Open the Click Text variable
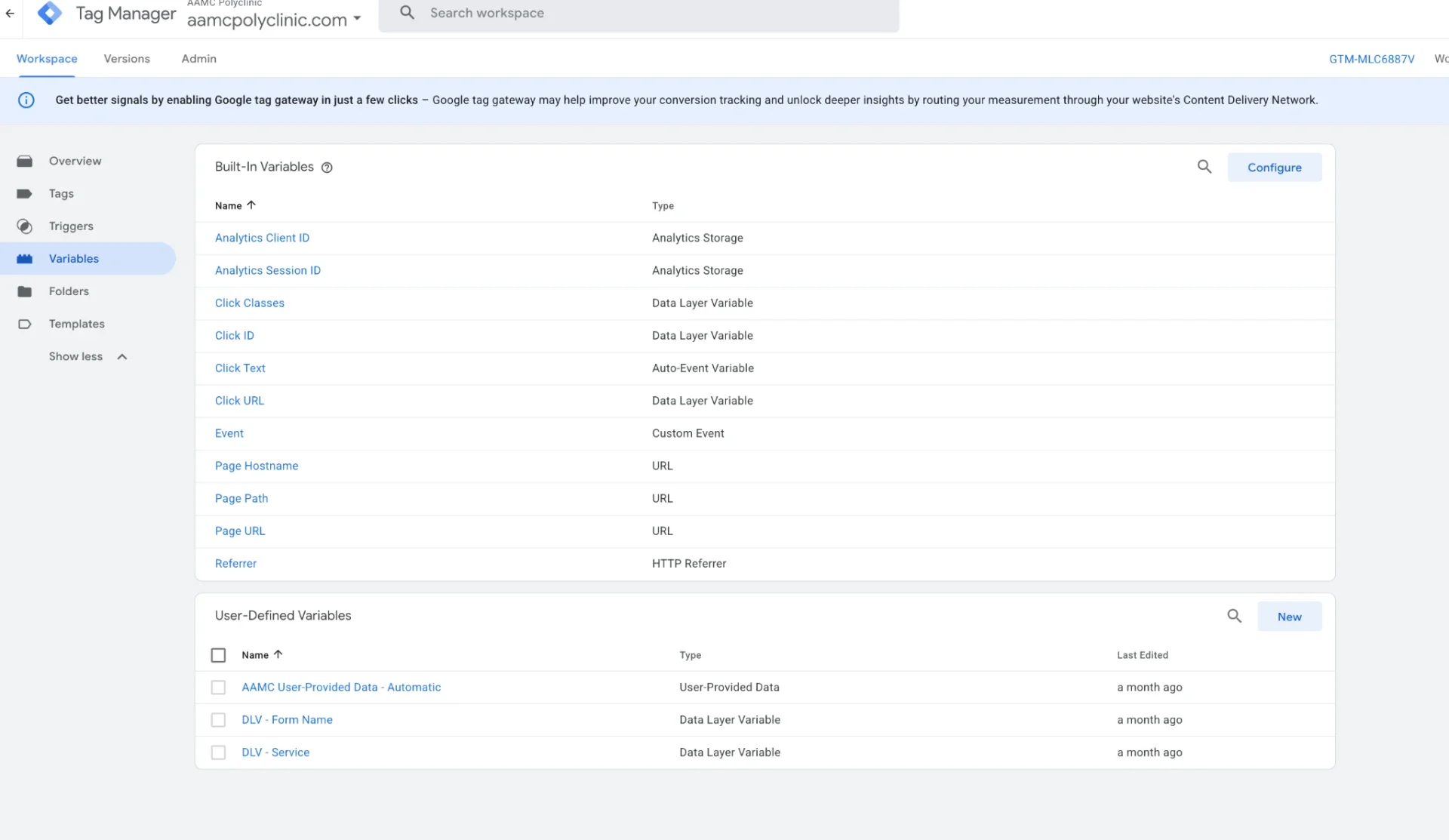Image resolution: width=1449 pixels, height=840 pixels. [x=240, y=368]
